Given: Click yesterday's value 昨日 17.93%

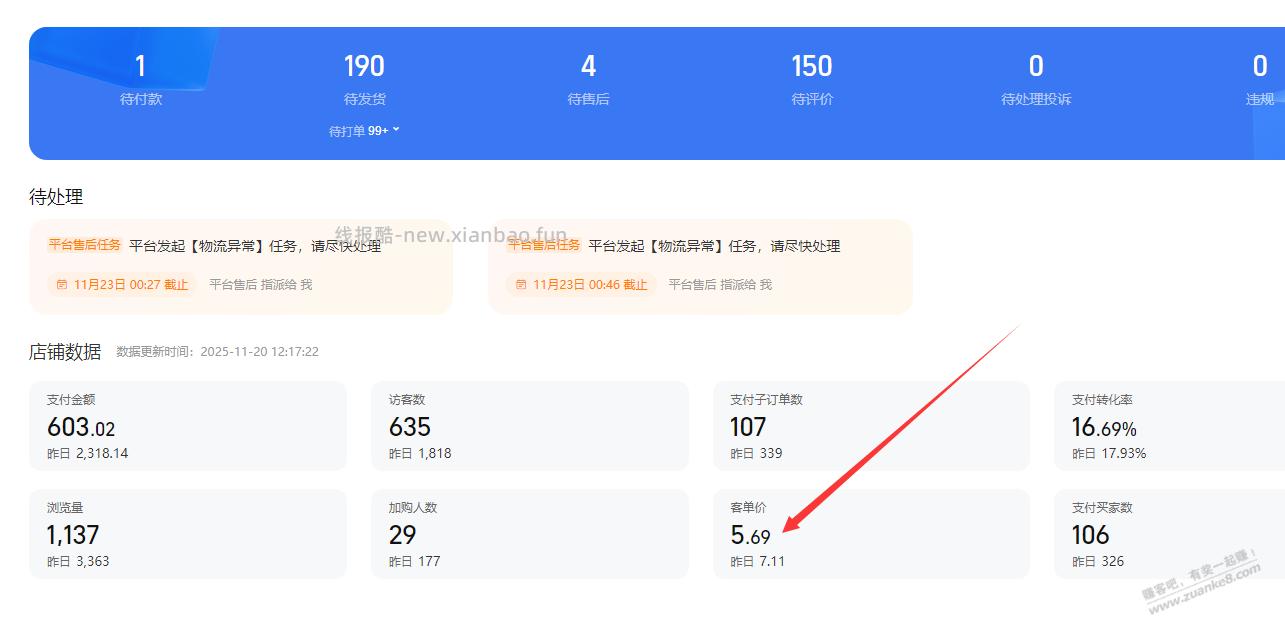Looking at the screenshot, I should [1110, 453].
